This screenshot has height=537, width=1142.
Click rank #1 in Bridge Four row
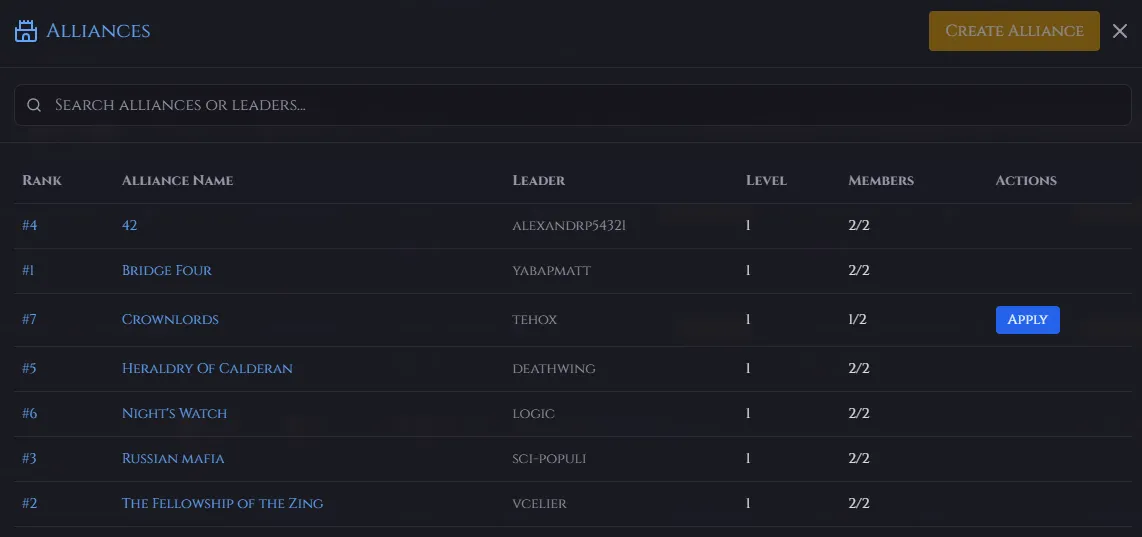click(x=28, y=270)
